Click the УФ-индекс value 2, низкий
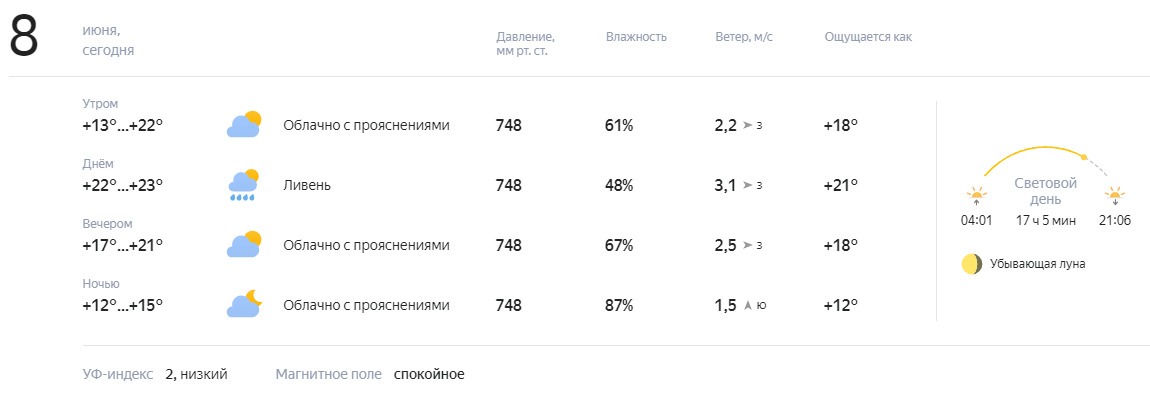Screen dimensions: 1150x399 point(197,374)
